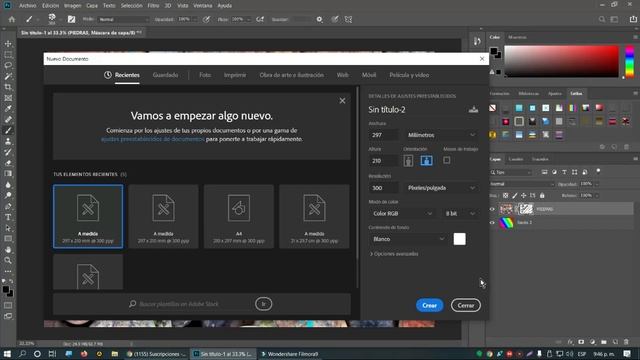Click the hue slider in Color panel
The width and height of the screenshot is (640, 360).
click(x=630, y=61)
